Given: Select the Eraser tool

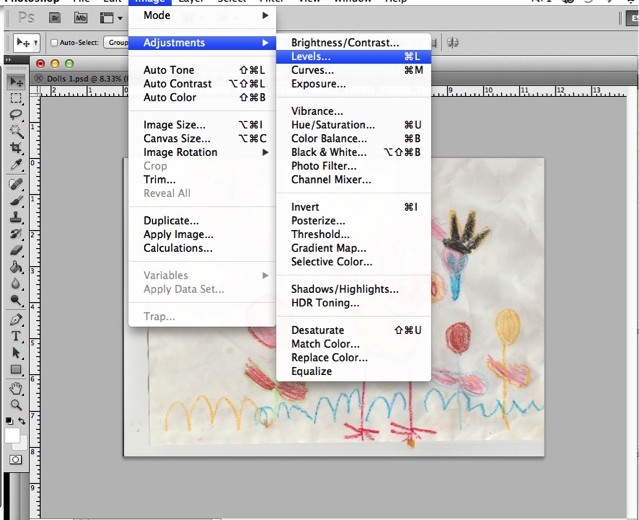Looking at the screenshot, I should [16, 250].
